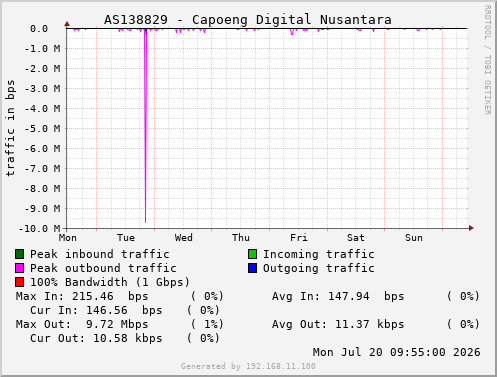Screen dimensions: 497x377
Task: Click the 'Peak outbound traffic' legend label
Action: click(103, 268)
